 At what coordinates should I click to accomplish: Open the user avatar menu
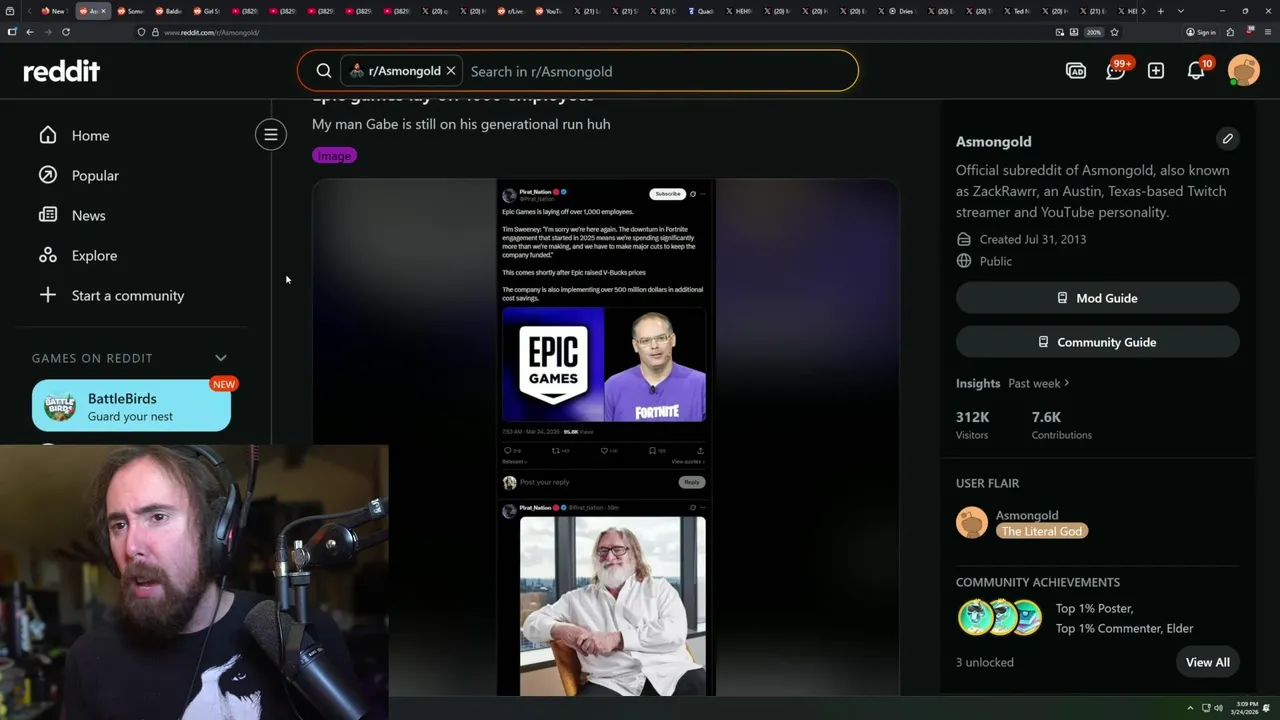[1244, 71]
